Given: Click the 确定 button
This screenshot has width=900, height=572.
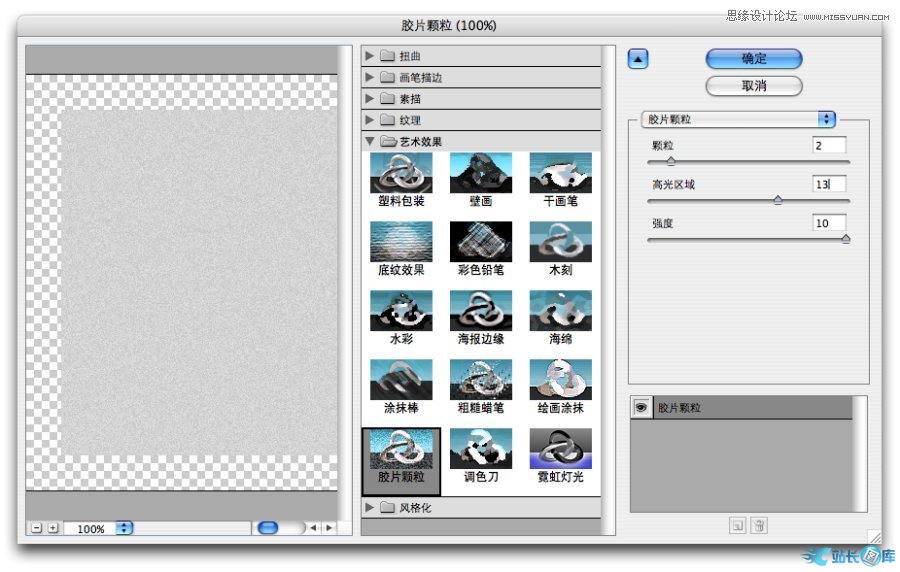Looking at the screenshot, I should point(754,59).
